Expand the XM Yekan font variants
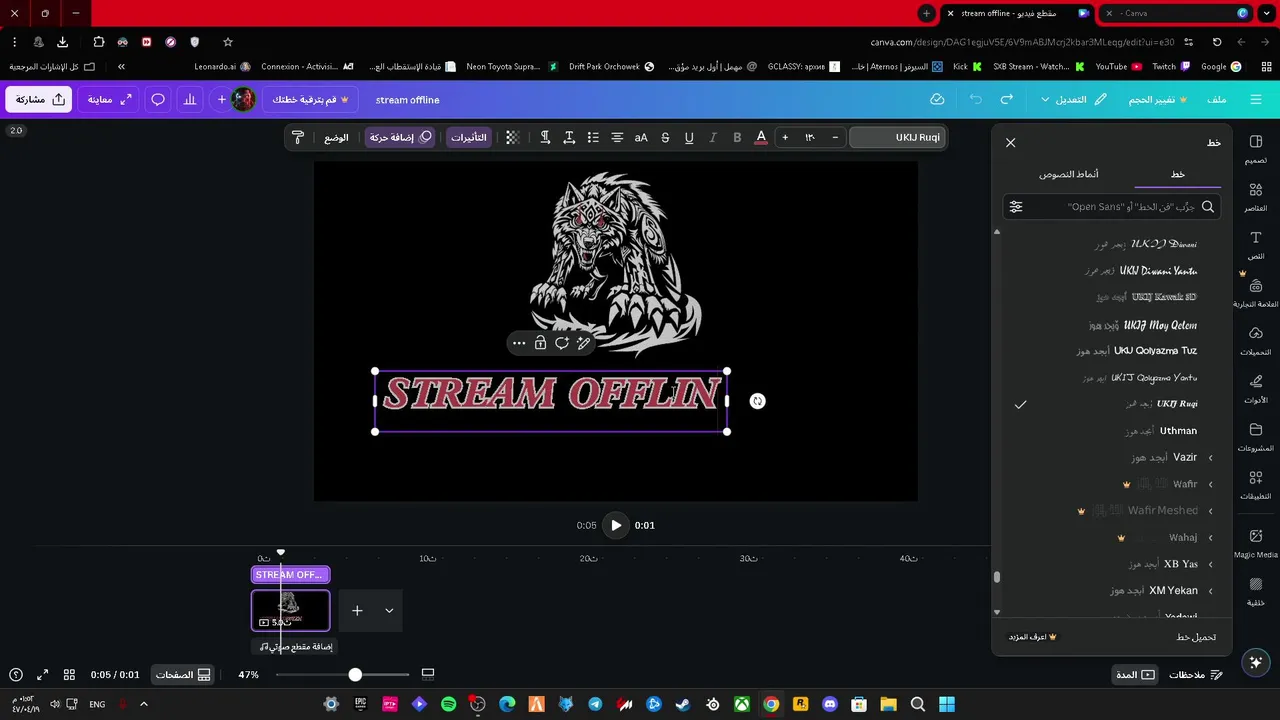The height and width of the screenshot is (720, 1280). tap(1210, 591)
